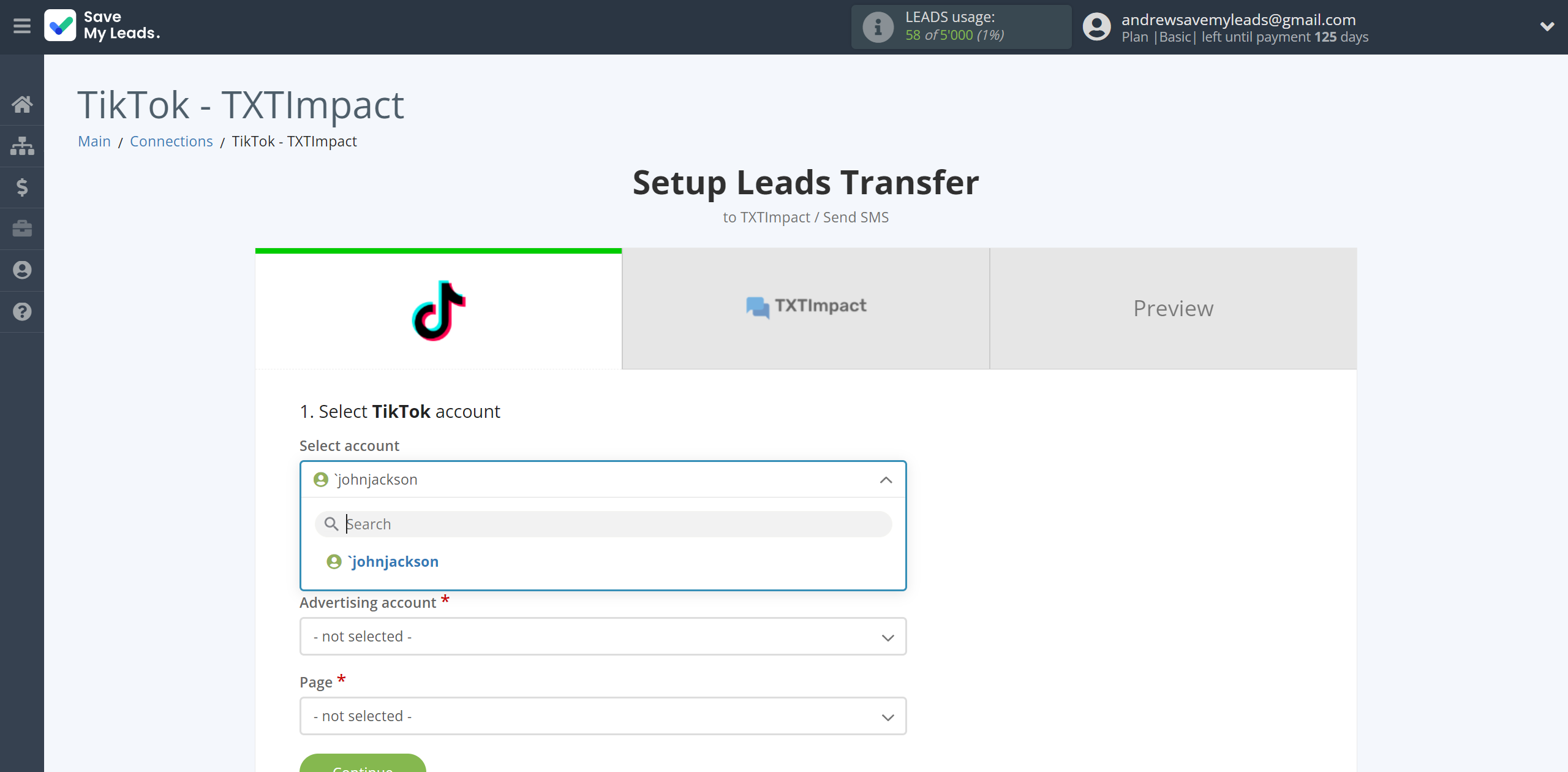Click the help/question mark icon in sidebar
This screenshot has height=772, width=1568.
point(22,311)
